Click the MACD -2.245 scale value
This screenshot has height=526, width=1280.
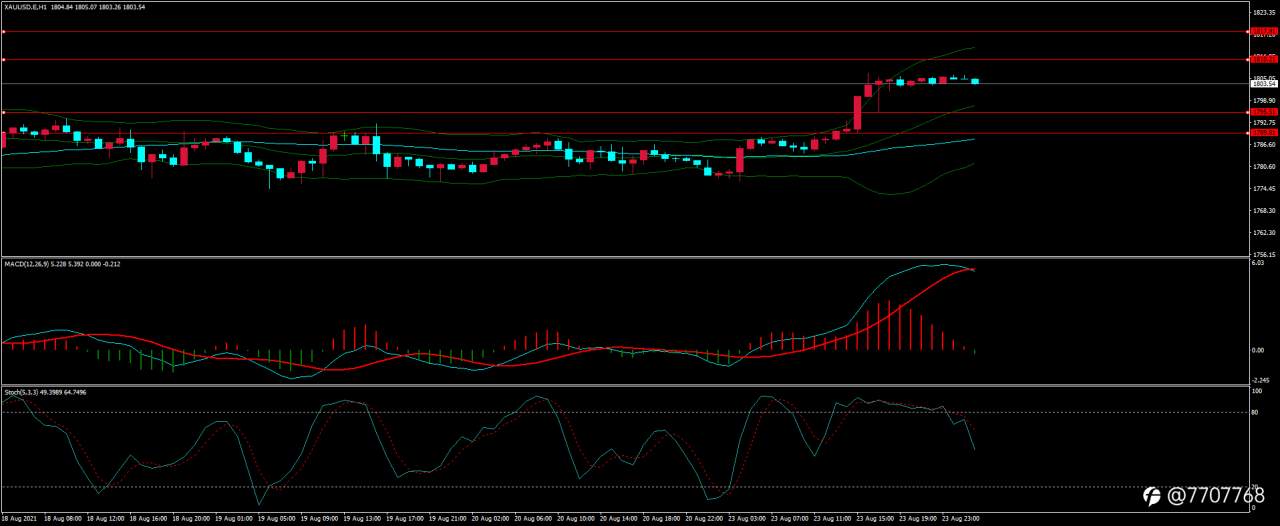1262,380
